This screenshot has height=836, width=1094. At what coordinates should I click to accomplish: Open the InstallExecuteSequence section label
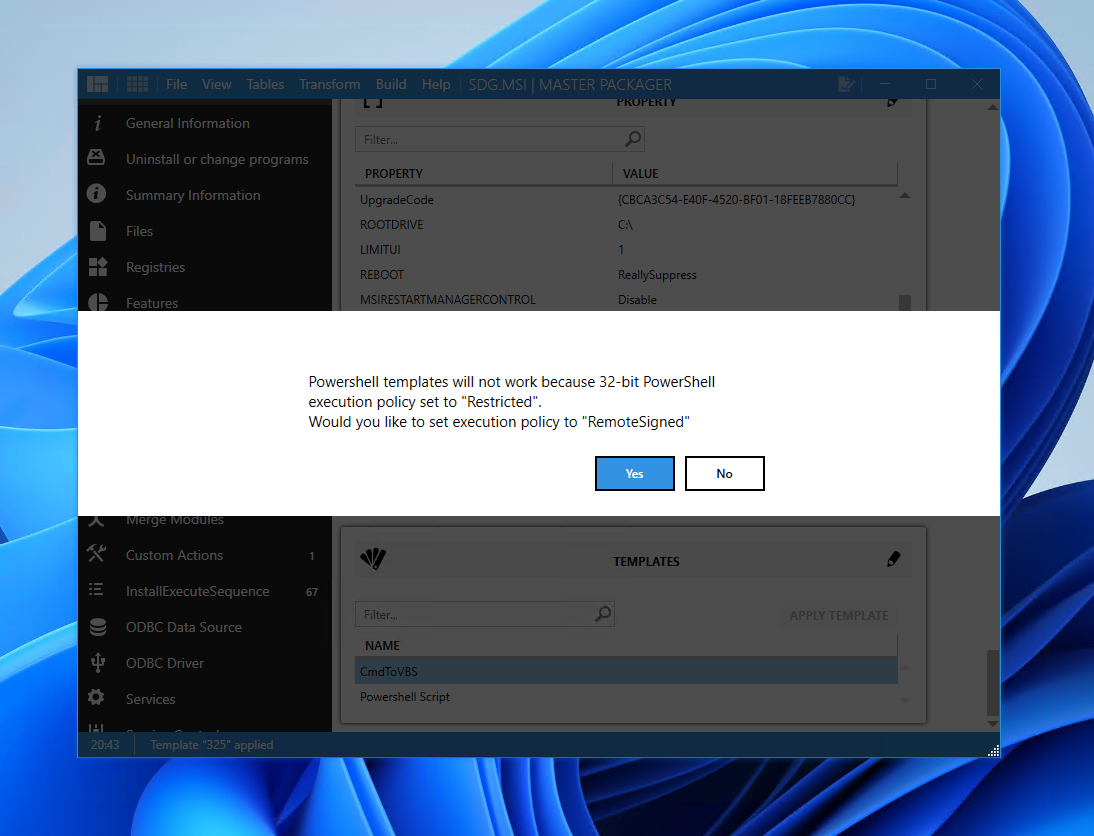(x=197, y=591)
